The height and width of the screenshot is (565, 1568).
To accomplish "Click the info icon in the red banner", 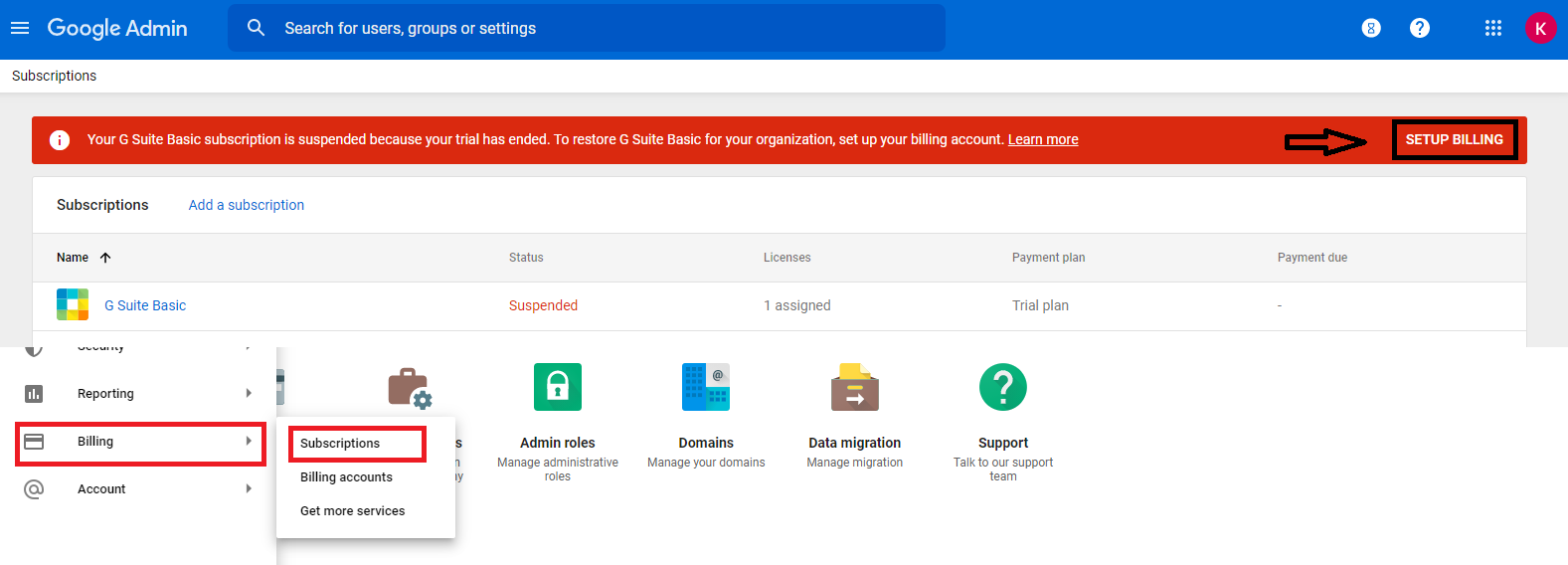I will [x=60, y=140].
